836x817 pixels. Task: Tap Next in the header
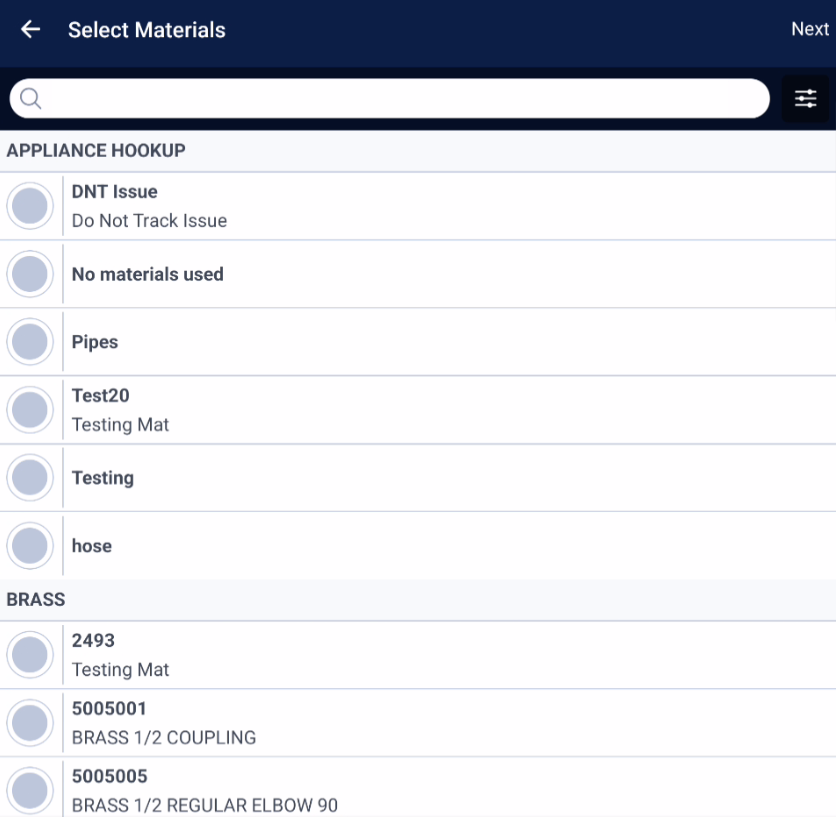click(x=810, y=29)
